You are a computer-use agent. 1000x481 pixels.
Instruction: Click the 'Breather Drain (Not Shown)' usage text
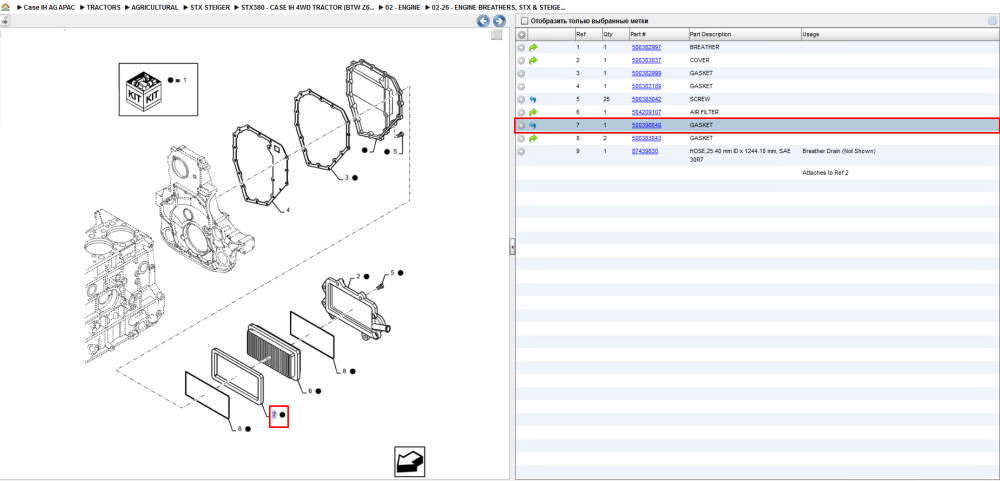839,151
